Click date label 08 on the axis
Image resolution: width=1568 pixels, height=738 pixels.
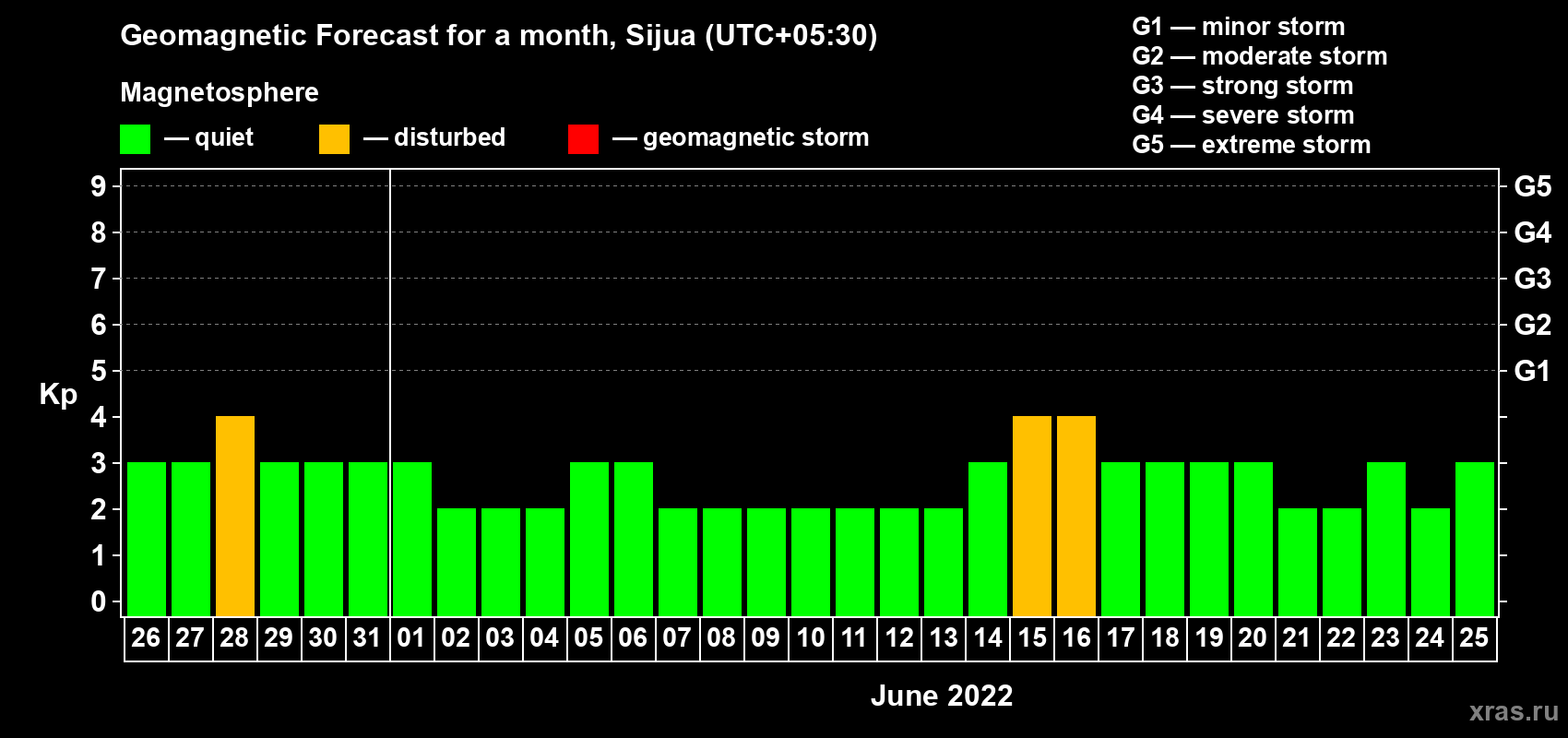coord(721,637)
